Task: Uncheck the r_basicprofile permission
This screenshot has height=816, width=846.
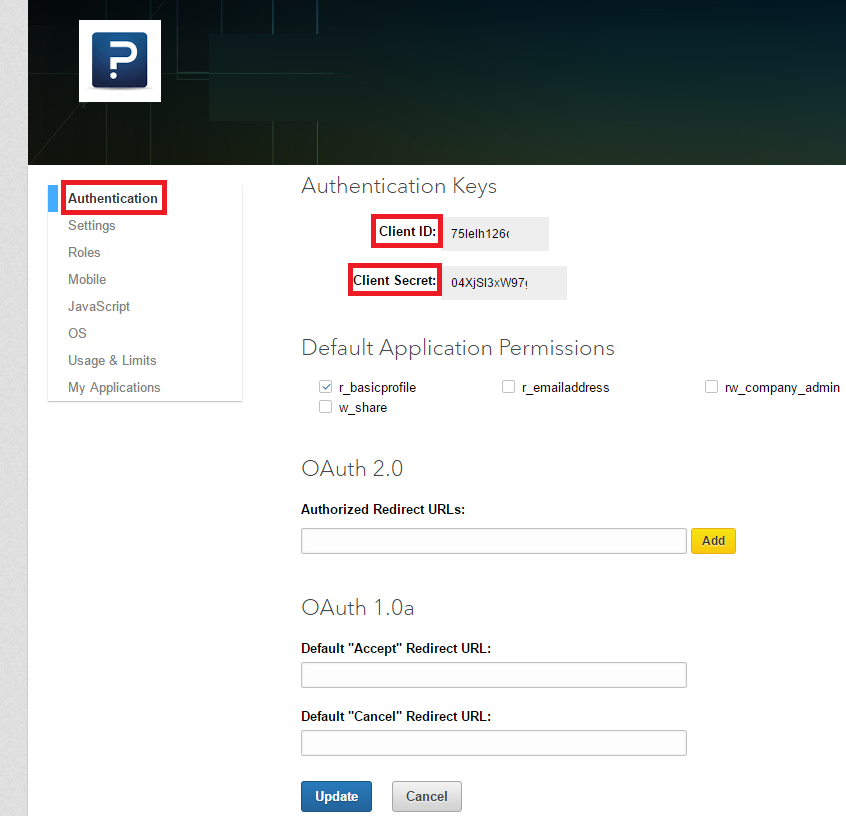Action: [325, 386]
